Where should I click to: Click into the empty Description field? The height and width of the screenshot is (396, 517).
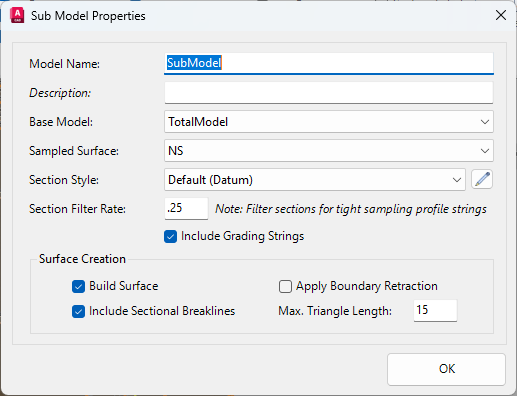coord(329,93)
